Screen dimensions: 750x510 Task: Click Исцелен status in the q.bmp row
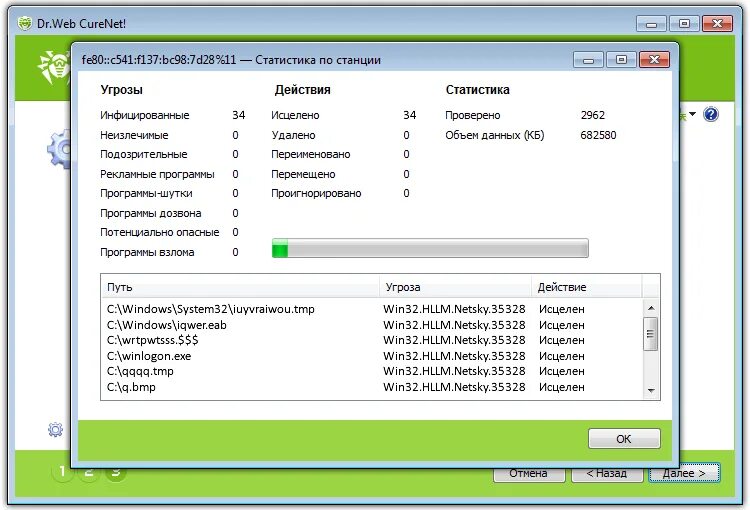562,387
